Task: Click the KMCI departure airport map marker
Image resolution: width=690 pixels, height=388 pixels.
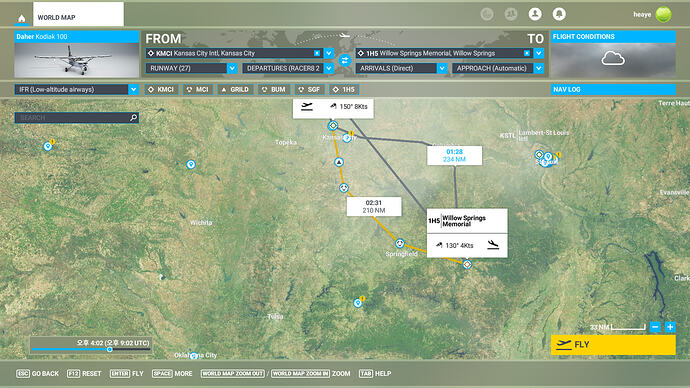Action: click(333, 126)
